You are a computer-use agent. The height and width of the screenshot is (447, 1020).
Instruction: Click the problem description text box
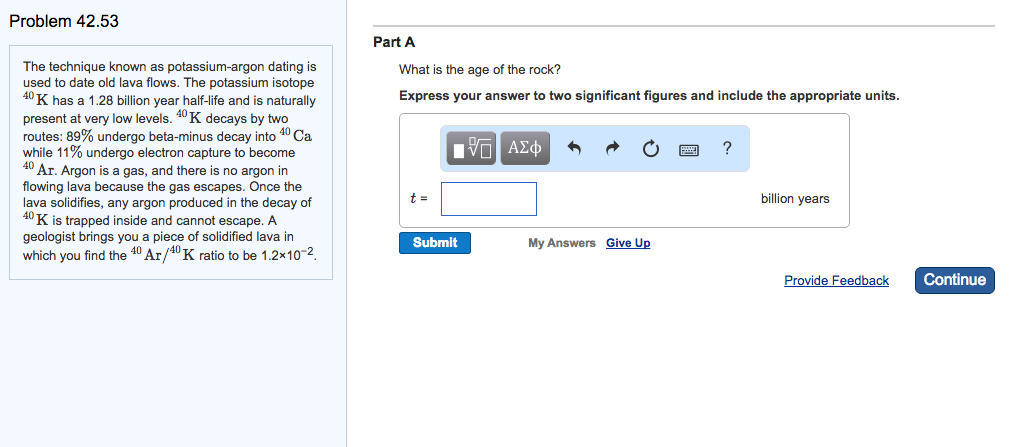click(170, 163)
